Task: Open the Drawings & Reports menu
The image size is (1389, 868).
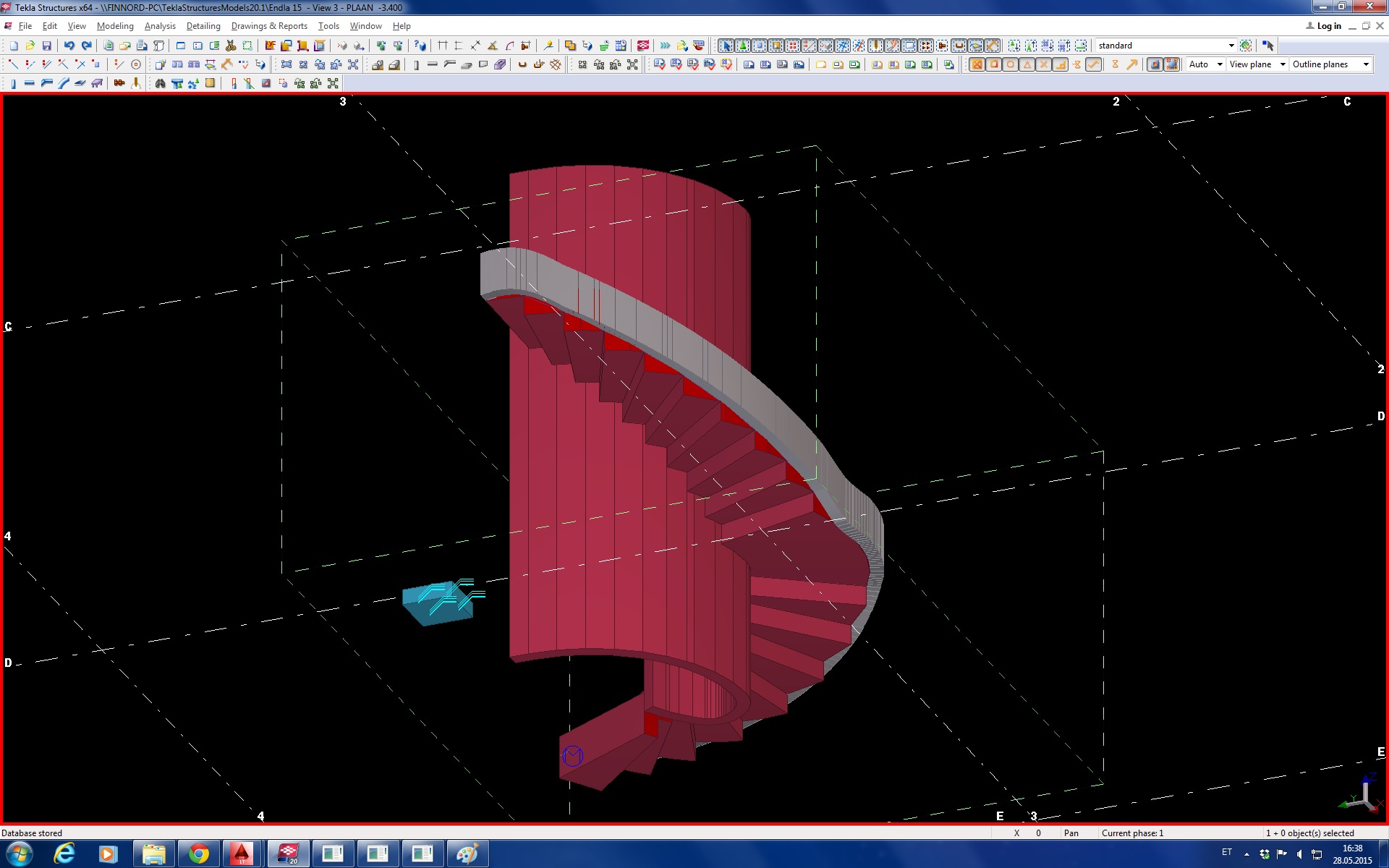Action: pyautogui.click(x=269, y=26)
